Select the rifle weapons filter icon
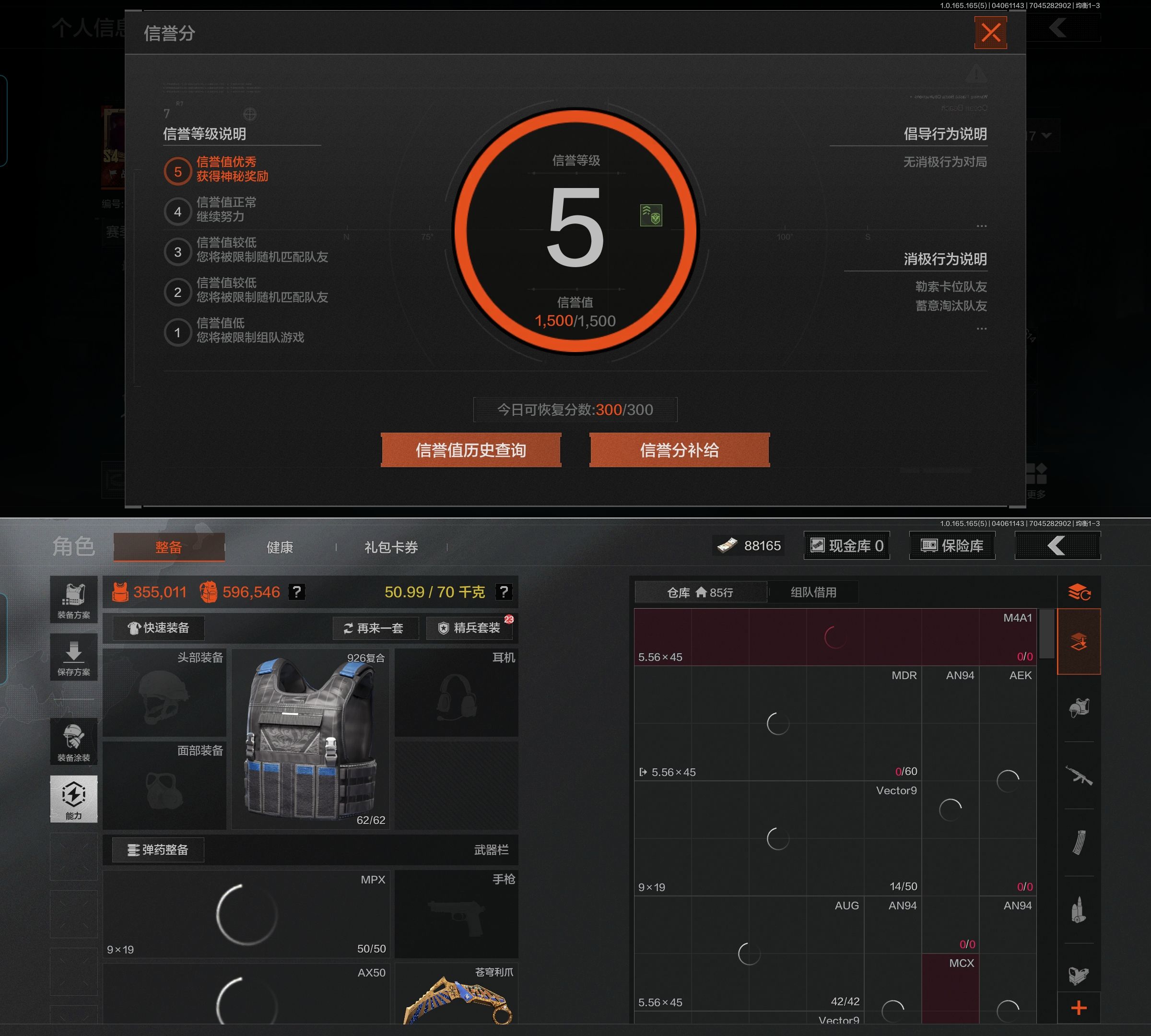 [1079, 775]
